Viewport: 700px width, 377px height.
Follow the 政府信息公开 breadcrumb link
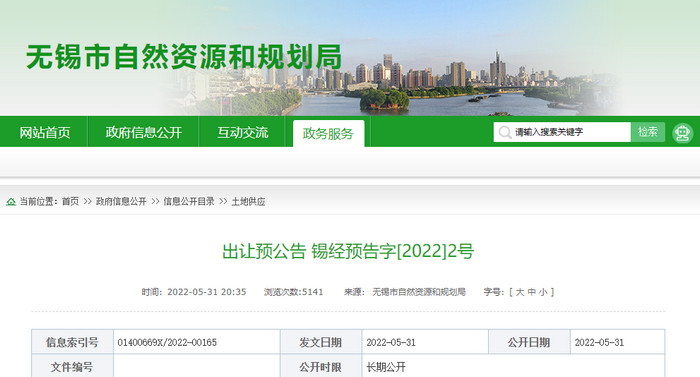tap(121, 201)
